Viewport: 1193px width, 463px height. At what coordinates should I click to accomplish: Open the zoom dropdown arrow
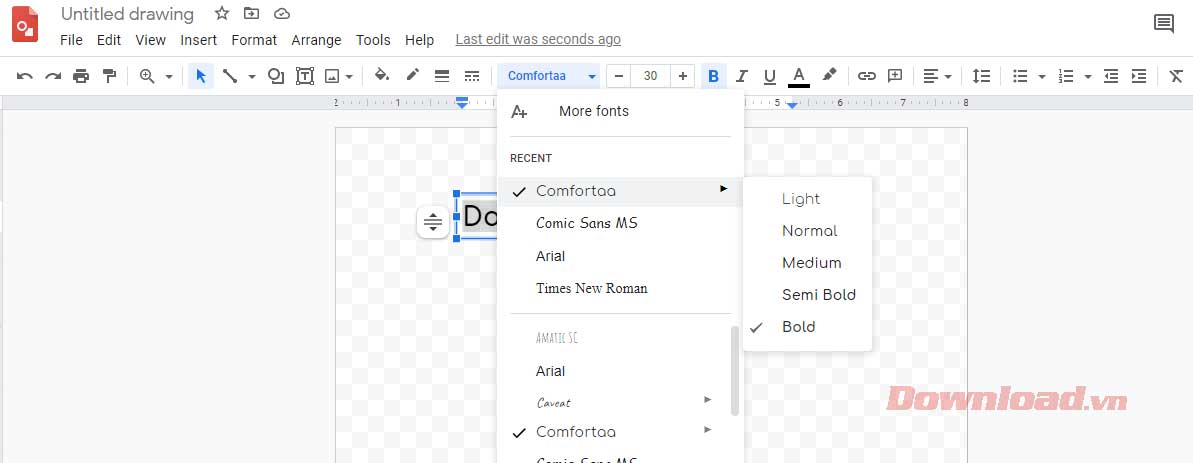click(169, 77)
